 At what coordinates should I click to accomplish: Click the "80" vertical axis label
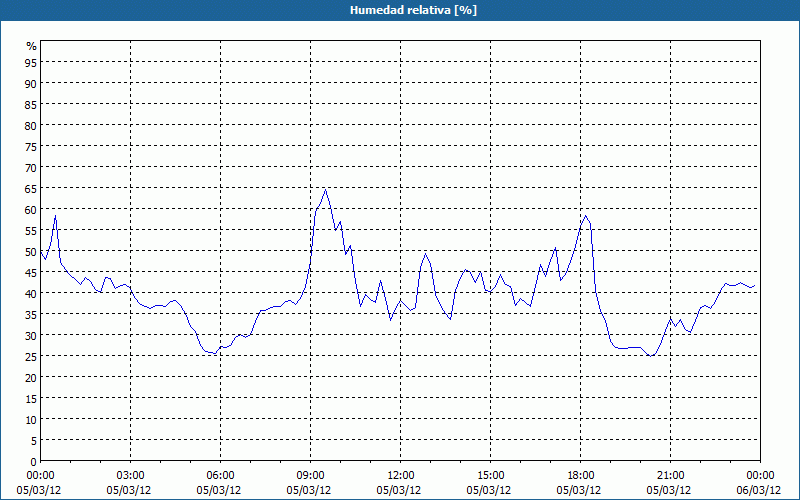pos(31,126)
